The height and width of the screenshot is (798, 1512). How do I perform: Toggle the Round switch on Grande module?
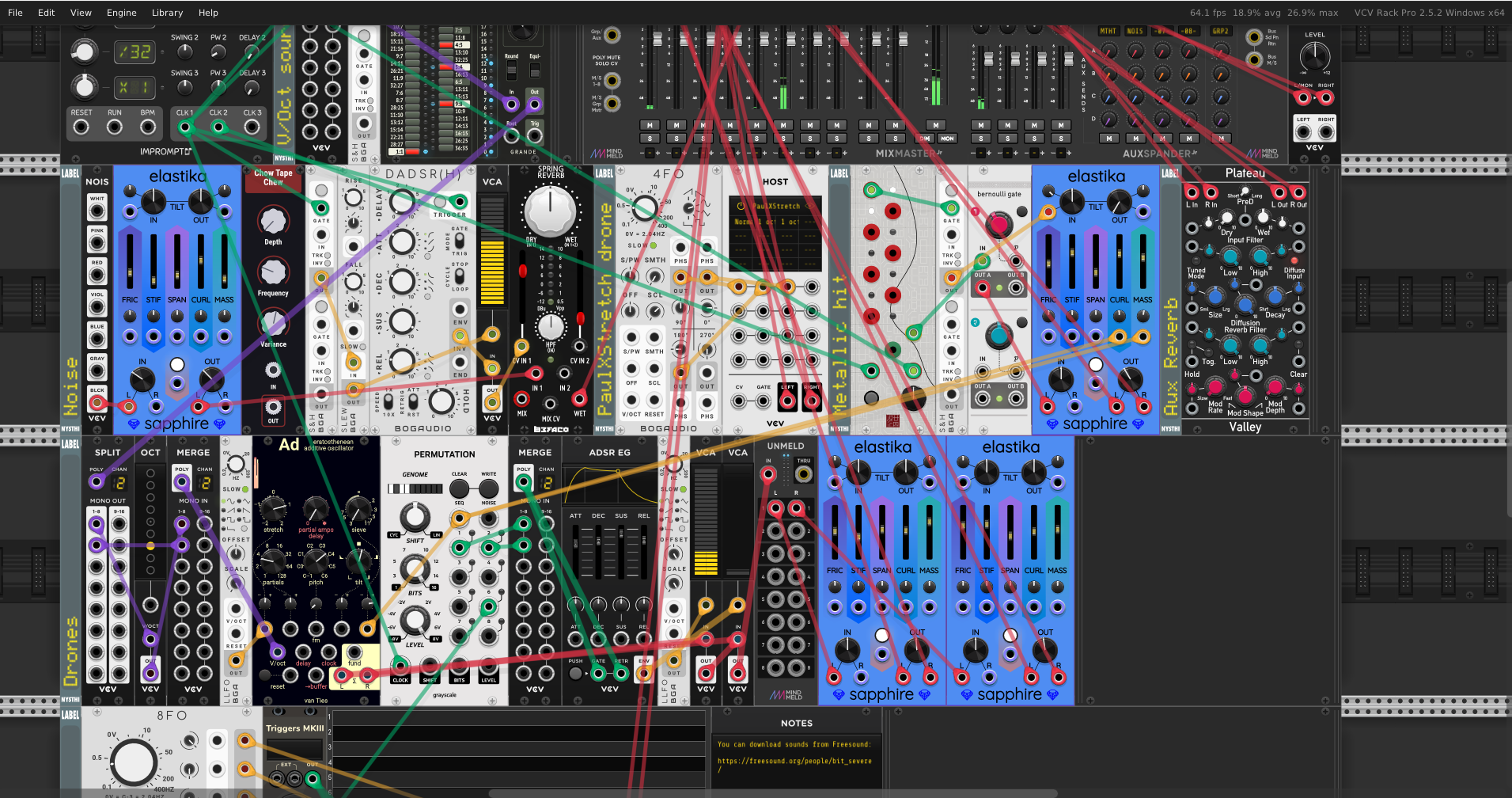[x=512, y=70]
